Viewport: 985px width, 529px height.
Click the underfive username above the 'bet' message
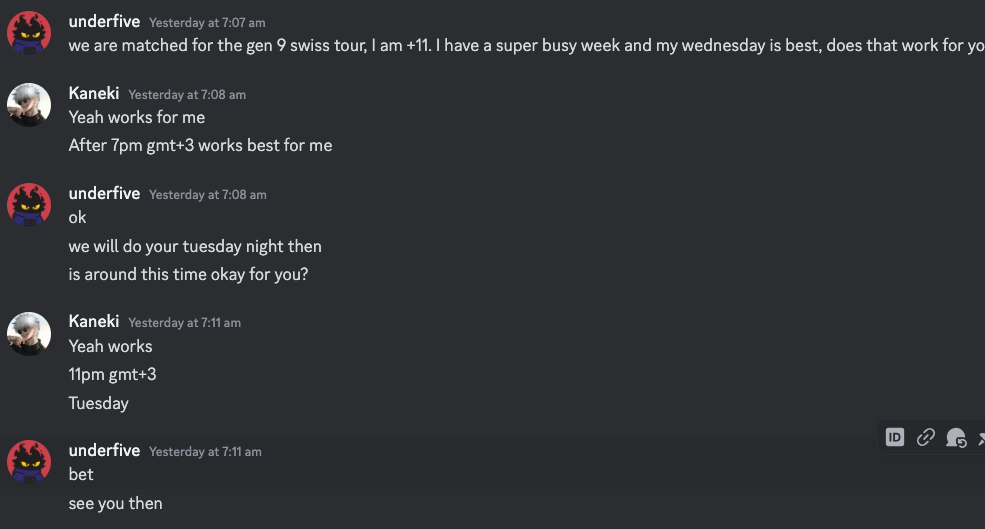click(x=104, y=450)
